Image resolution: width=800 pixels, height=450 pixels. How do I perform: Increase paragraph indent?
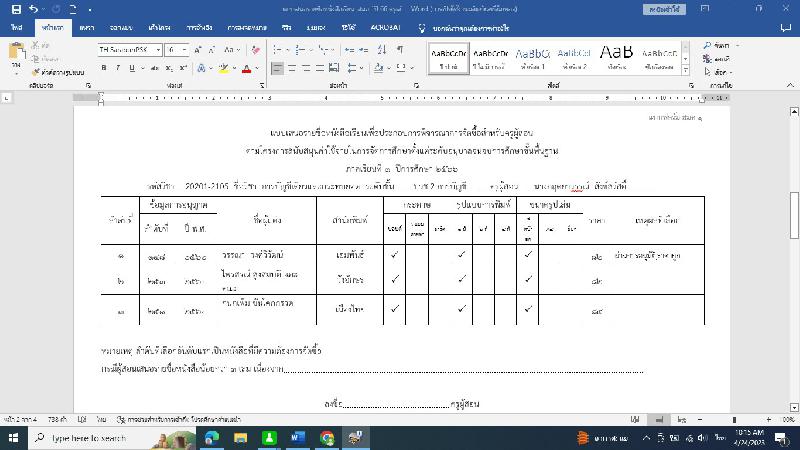363,49
